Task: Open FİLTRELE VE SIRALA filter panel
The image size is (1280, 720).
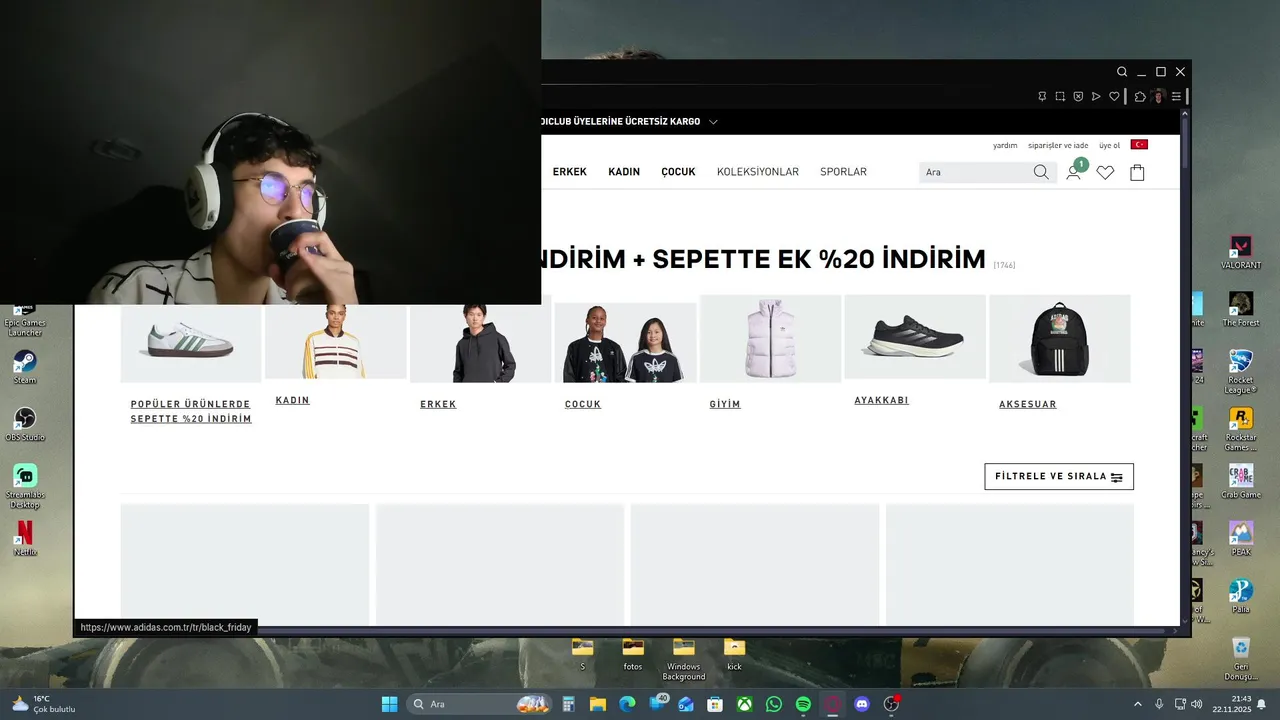Action: click(x=1059, y=477)
